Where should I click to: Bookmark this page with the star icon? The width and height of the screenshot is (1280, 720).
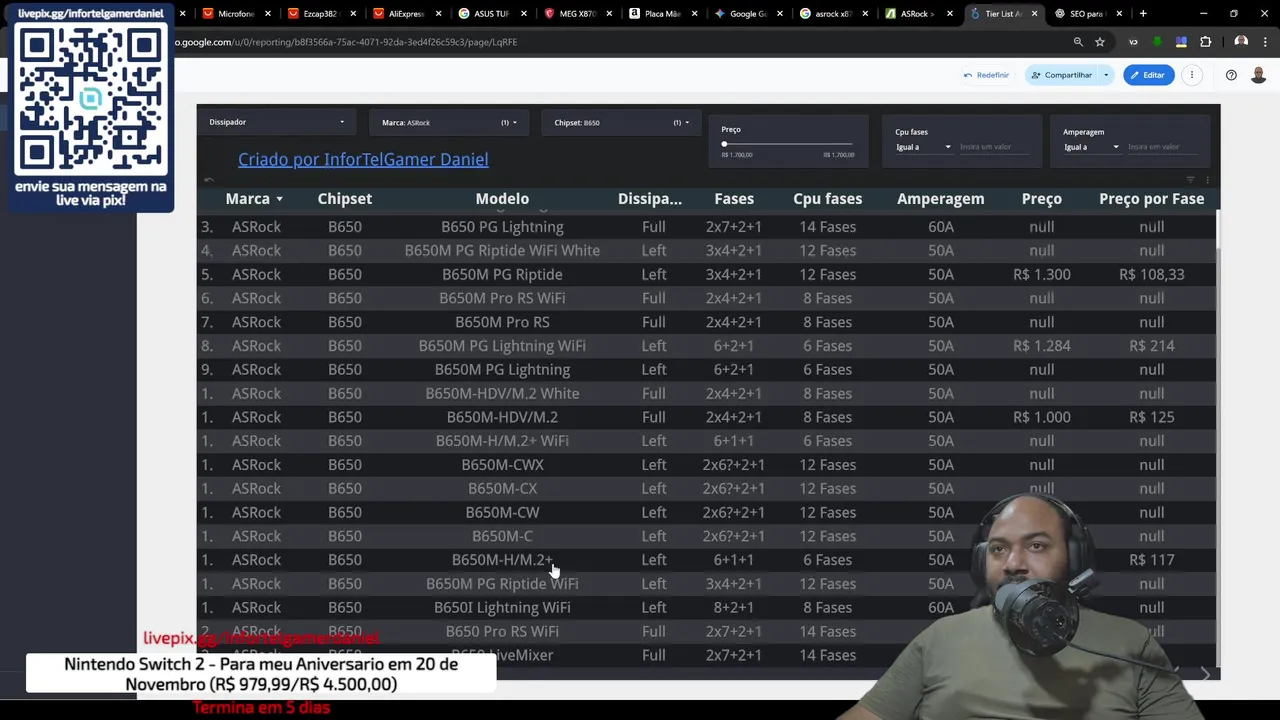pyautogui.click(x=1100, y=42)
